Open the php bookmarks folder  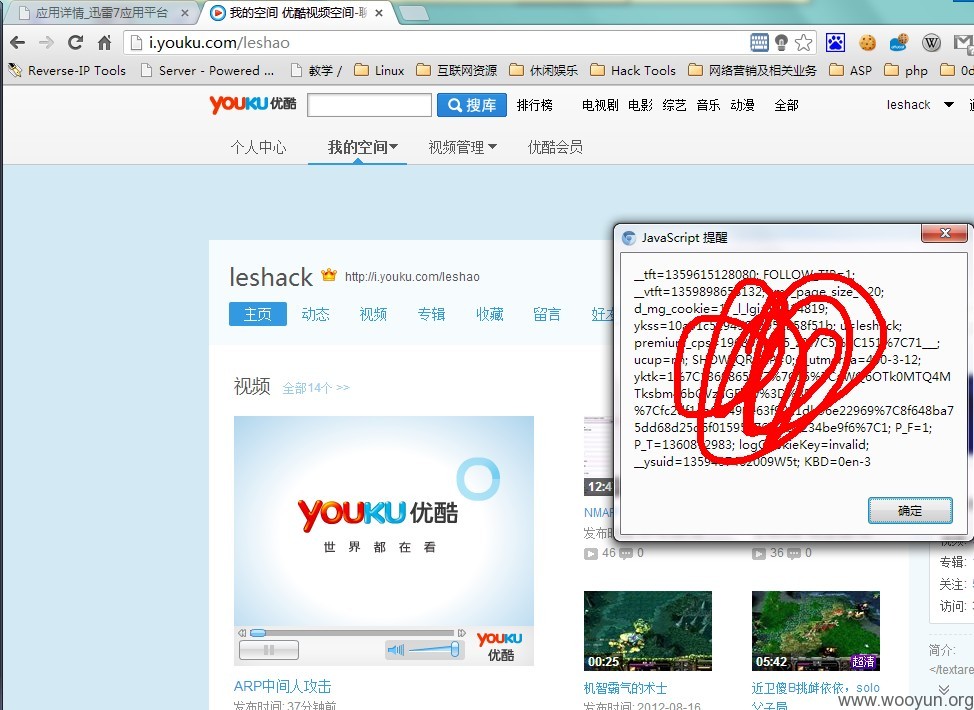906,71
